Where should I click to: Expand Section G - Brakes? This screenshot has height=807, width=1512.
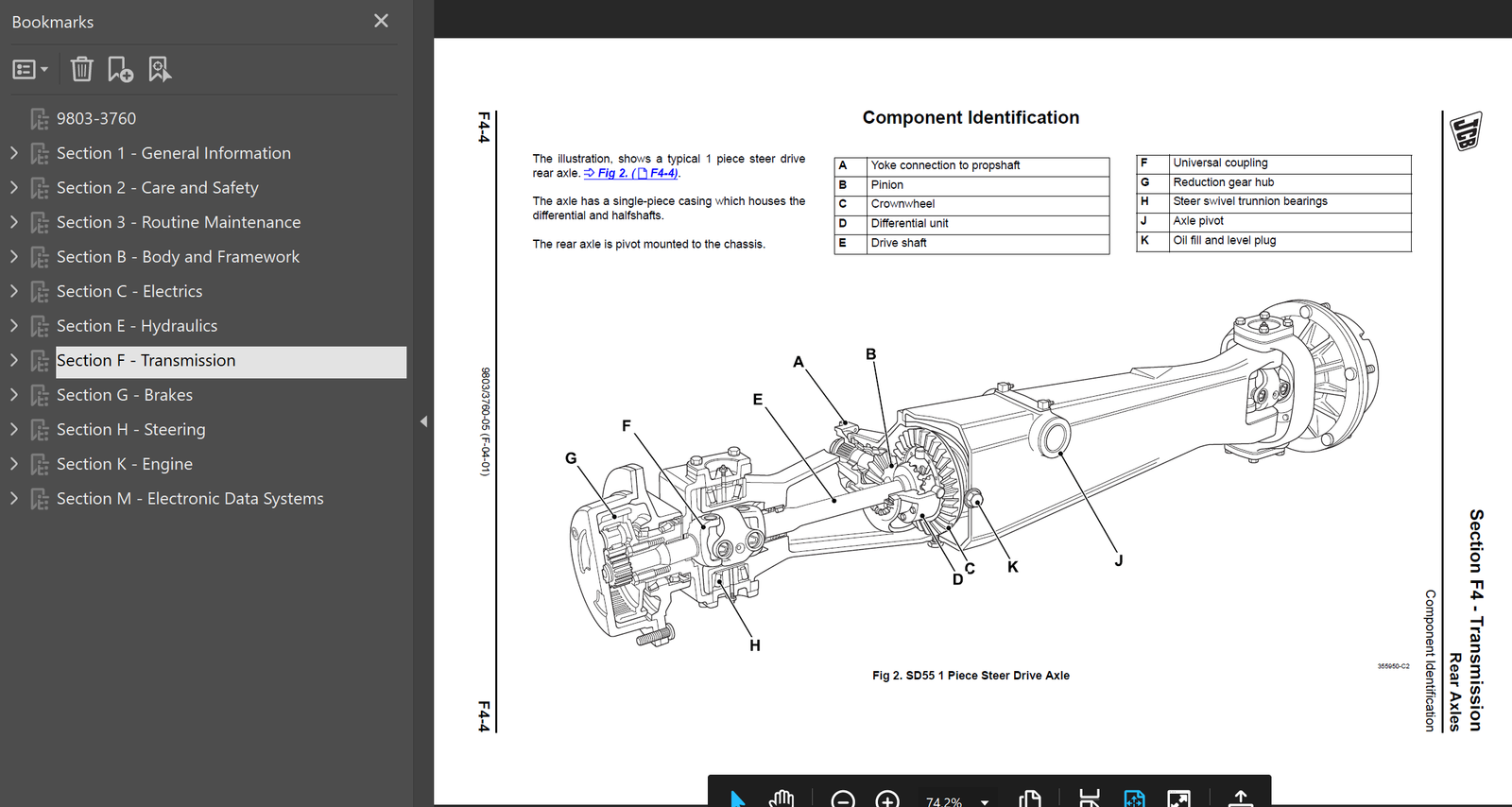(14, 394)
